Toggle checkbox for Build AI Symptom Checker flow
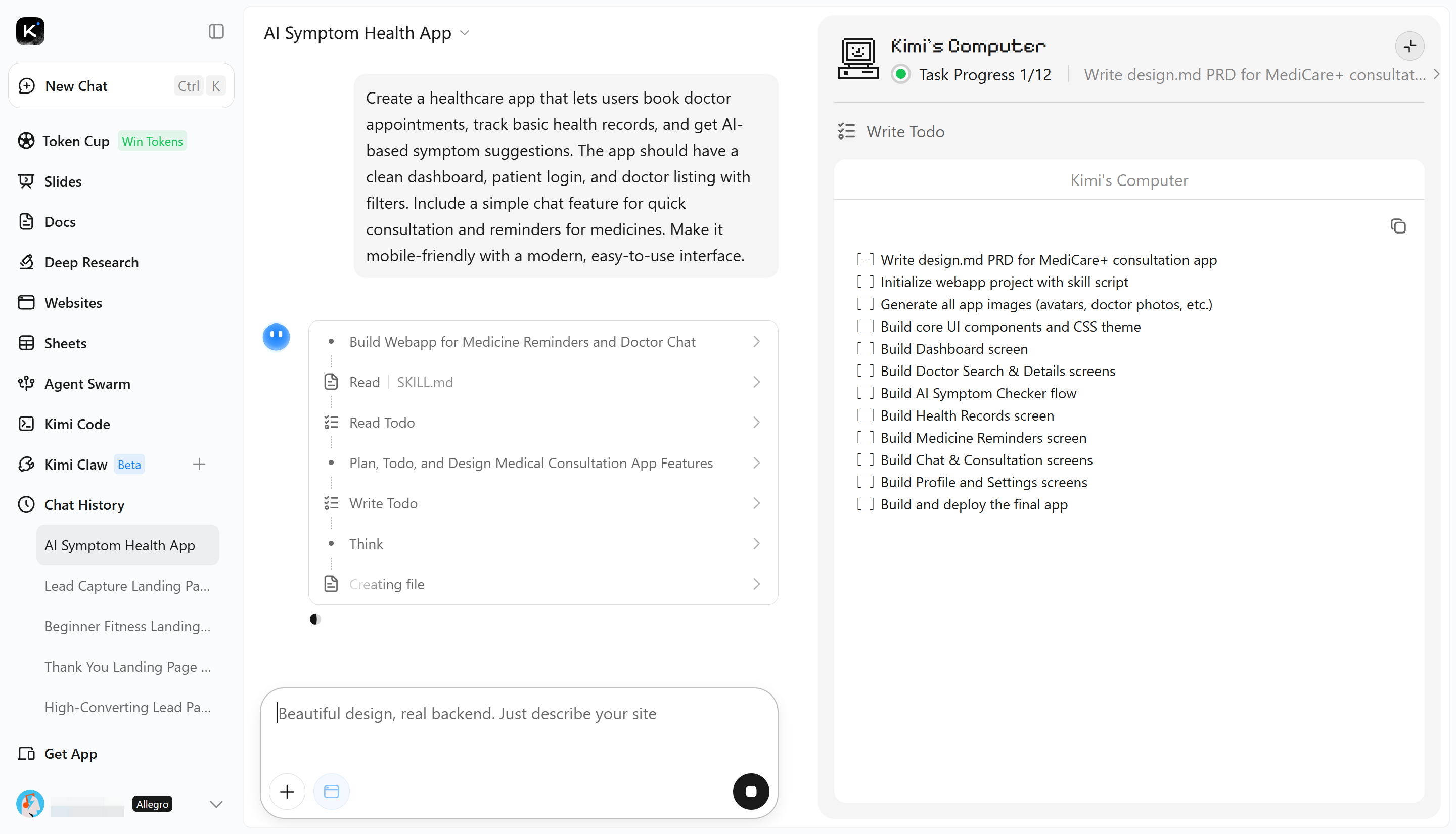Screen dimensions: 1456x834 (x=865, y=393)
